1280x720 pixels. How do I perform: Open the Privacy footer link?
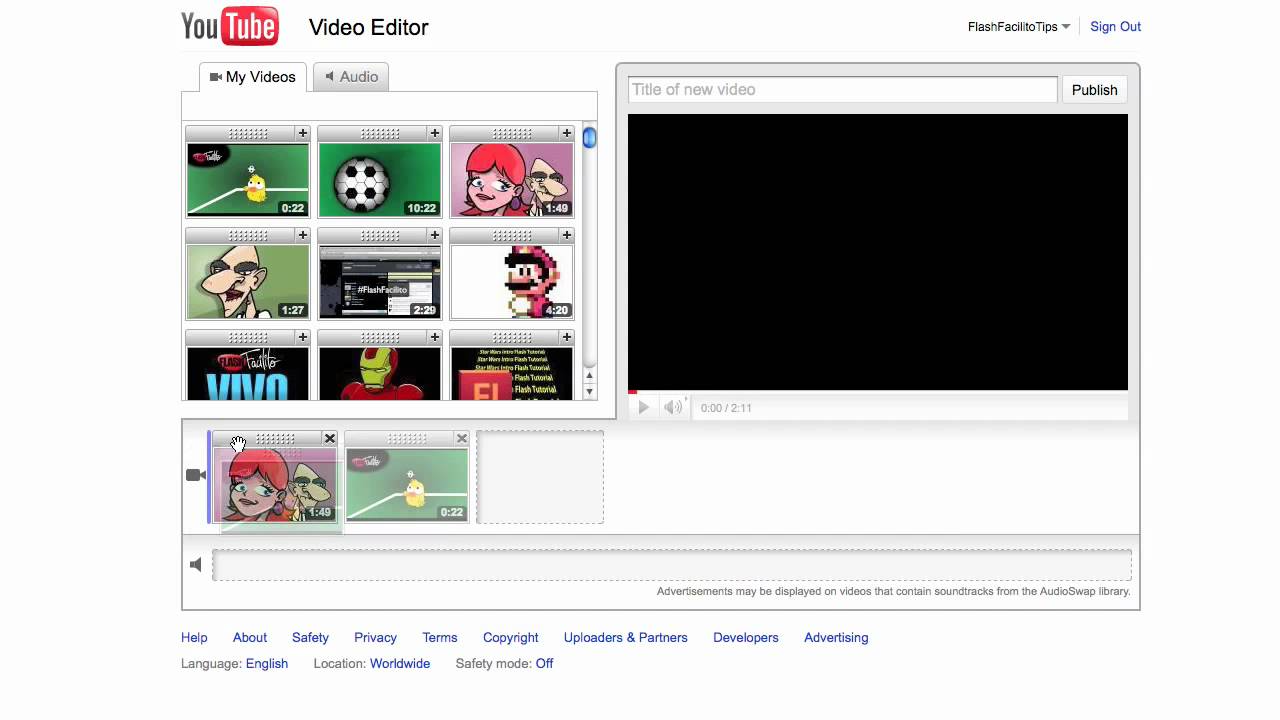coord(375,637)
